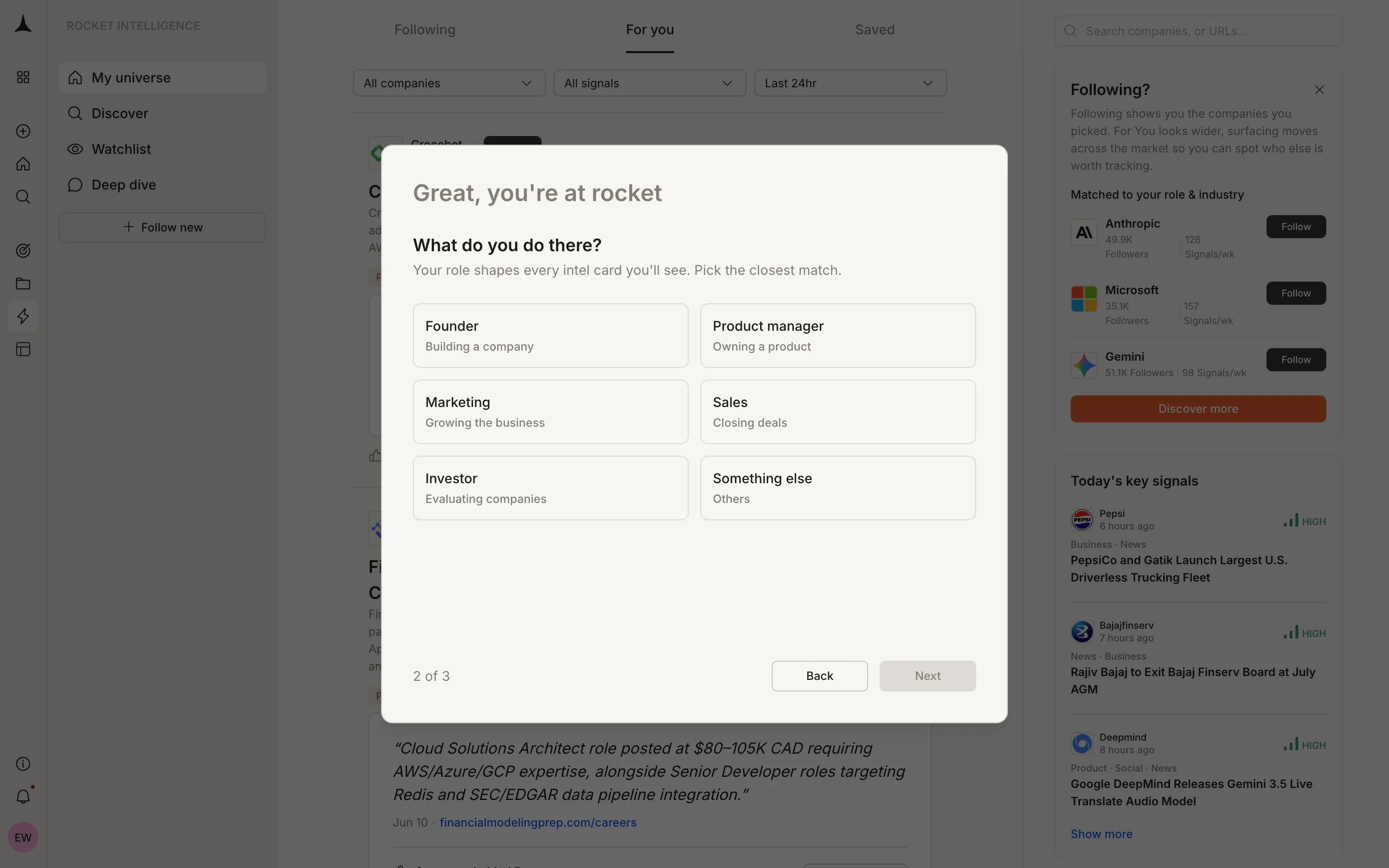Screen dimensions: 1389x868
Task: Select the Something else role option
Action: (838, 488)
